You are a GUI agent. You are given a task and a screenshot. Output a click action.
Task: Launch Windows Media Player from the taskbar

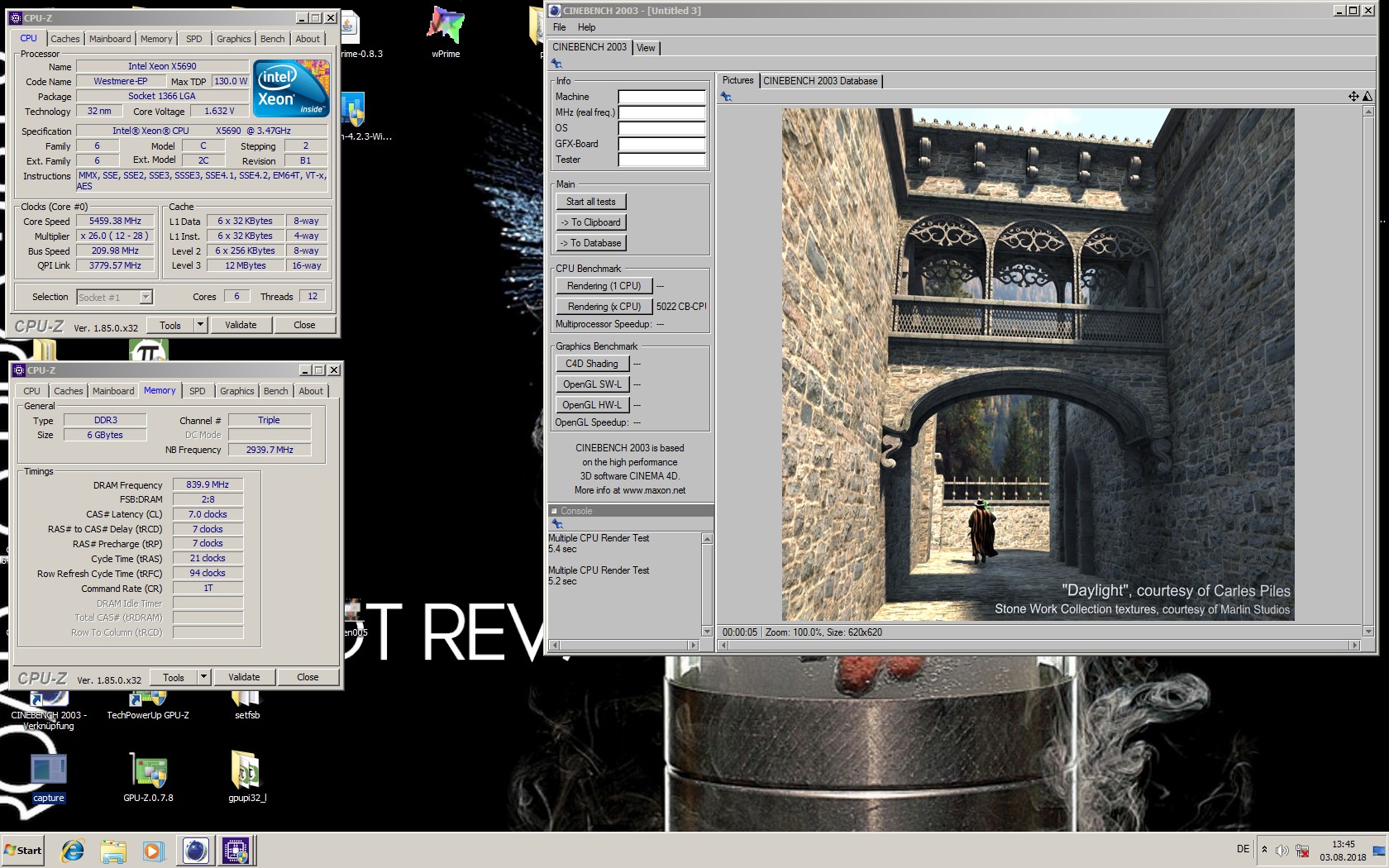coord(154,850)
